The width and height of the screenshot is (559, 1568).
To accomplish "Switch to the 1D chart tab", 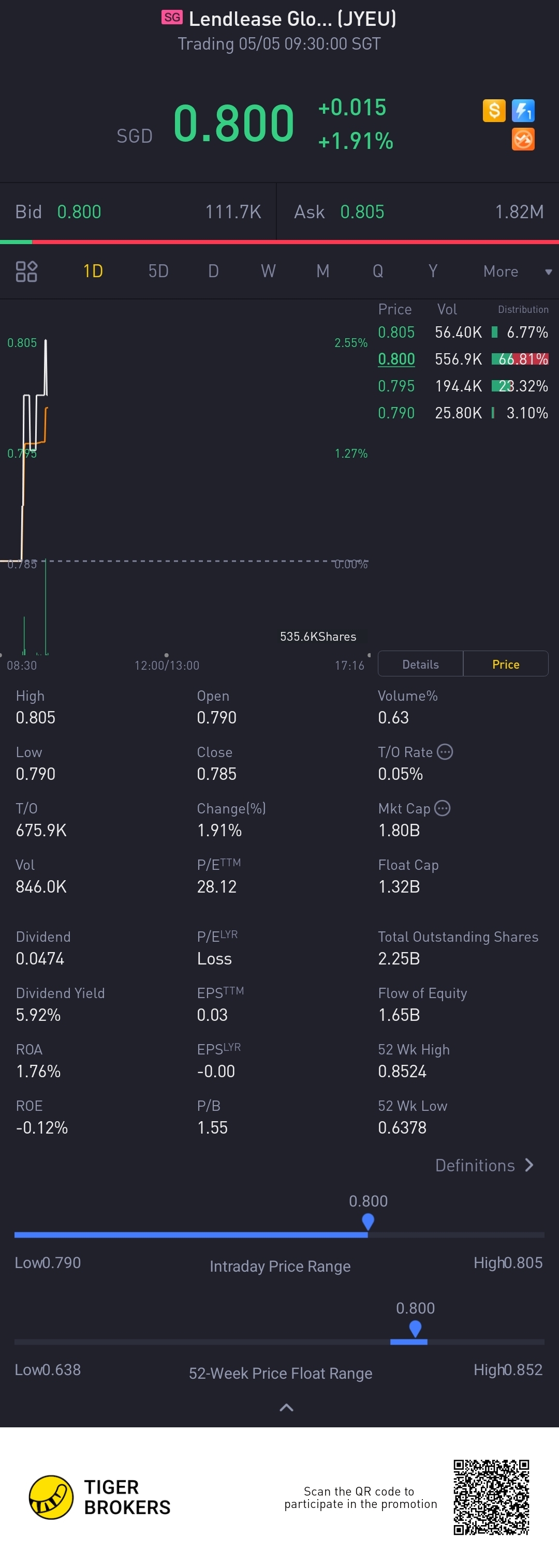I will coord(93,272).
